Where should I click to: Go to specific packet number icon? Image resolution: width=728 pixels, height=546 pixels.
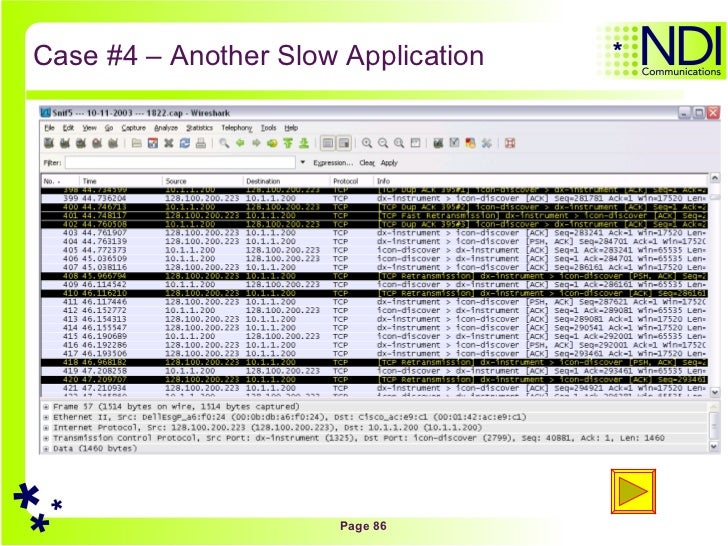(x=272, y=143)
